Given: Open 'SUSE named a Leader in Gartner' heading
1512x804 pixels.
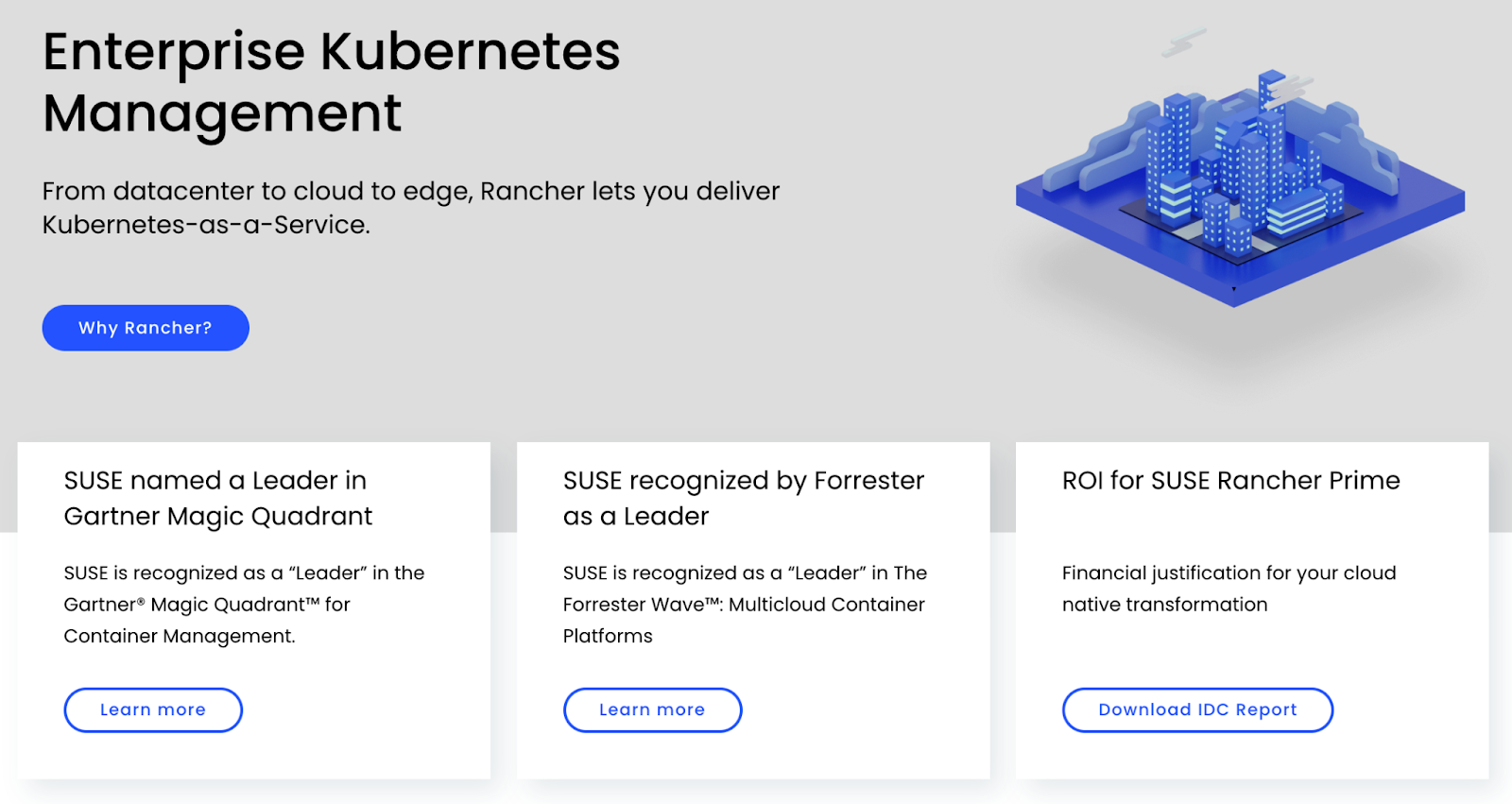Looking at the screenshot, I should tap(218, 499).
